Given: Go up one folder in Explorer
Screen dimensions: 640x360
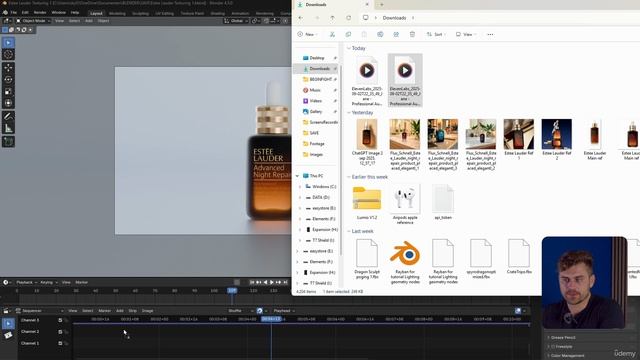Looking at the screenshot, I should click(x=333, y=18).
